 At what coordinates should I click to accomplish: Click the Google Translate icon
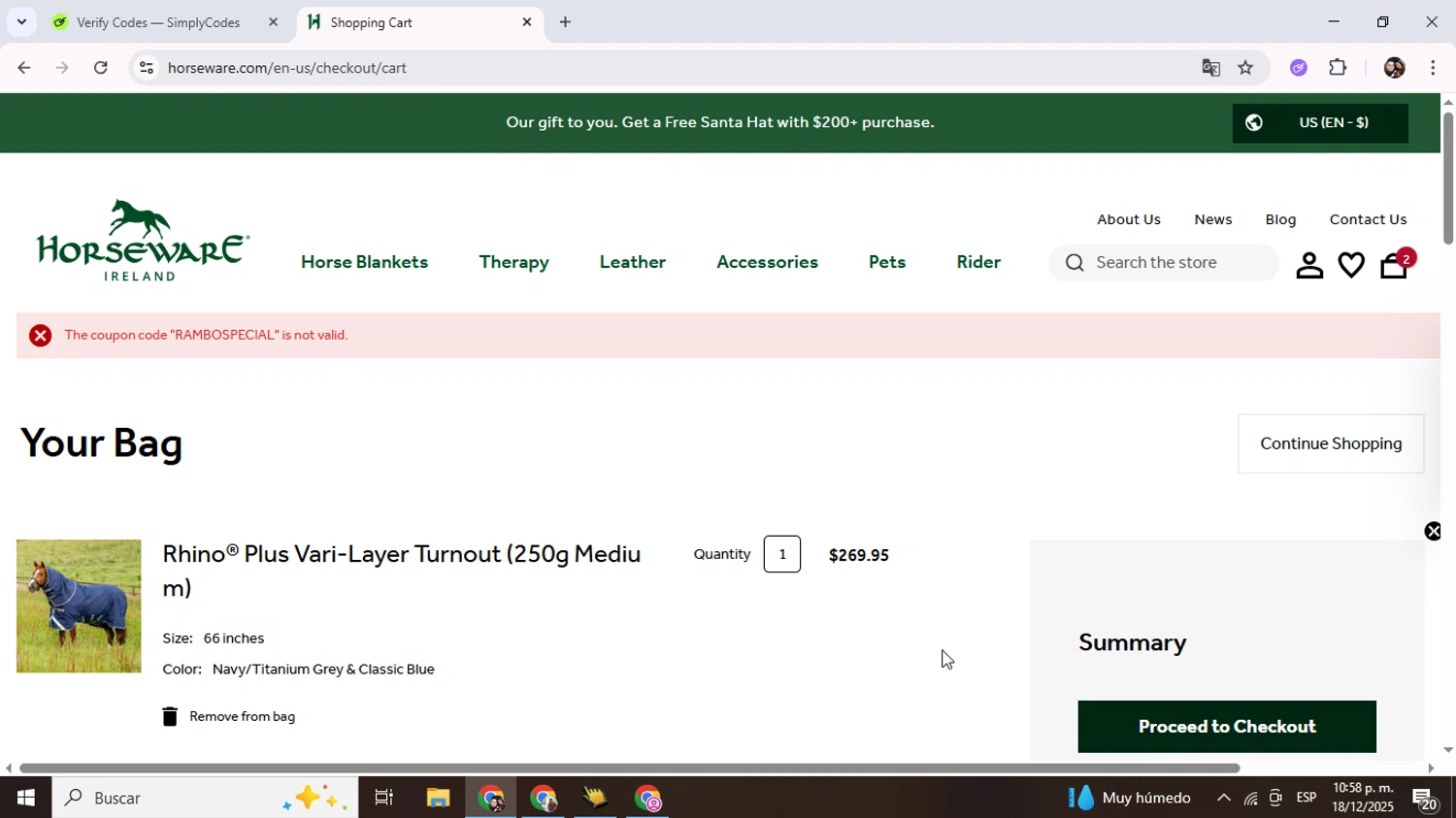(x=1210, y=68)
